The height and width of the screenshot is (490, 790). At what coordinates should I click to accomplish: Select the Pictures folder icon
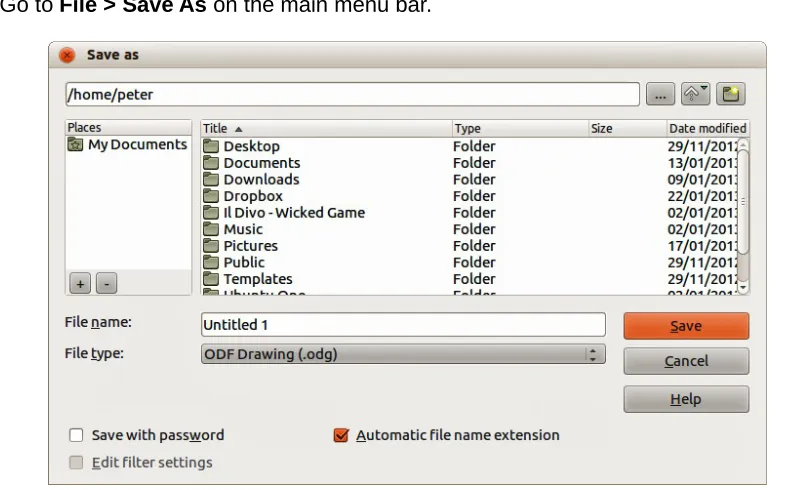[x=211, y=246]
